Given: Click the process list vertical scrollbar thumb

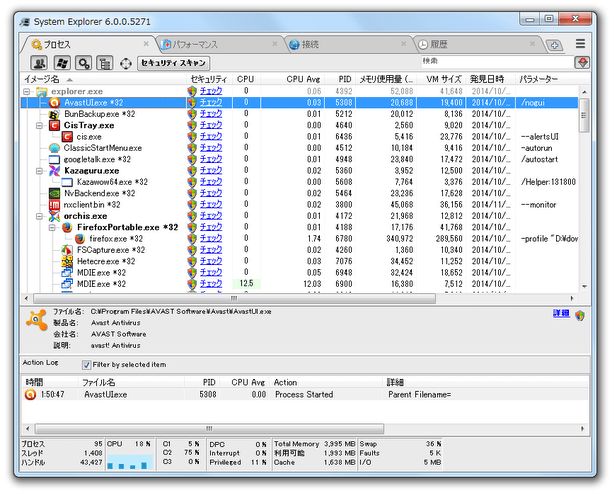Looking at the screenshot, I should [584, 115].
